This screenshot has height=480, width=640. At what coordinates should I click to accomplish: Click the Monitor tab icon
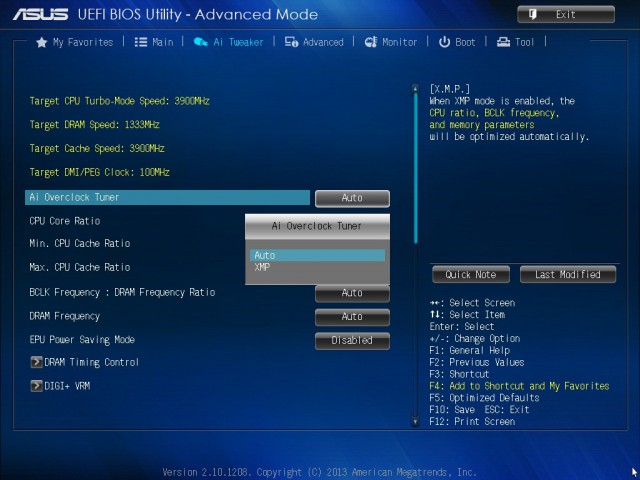(371, 42)
